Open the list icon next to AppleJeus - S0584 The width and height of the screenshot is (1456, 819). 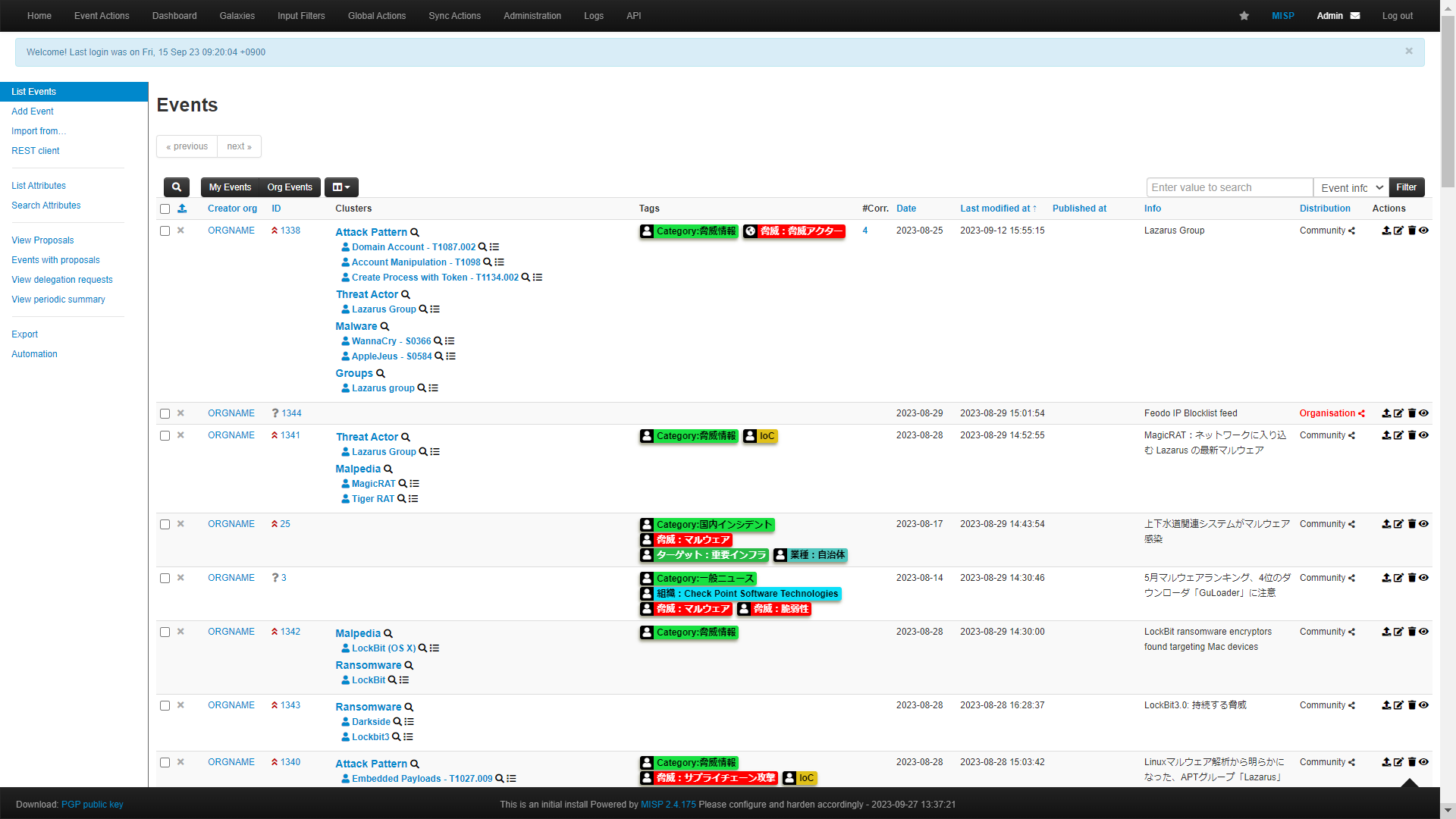451,356
